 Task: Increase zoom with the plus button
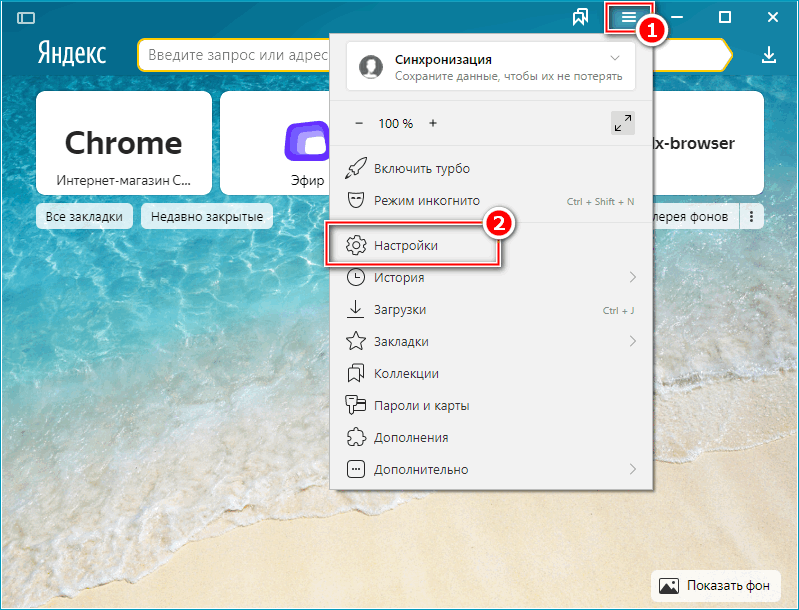click(433, 123)
